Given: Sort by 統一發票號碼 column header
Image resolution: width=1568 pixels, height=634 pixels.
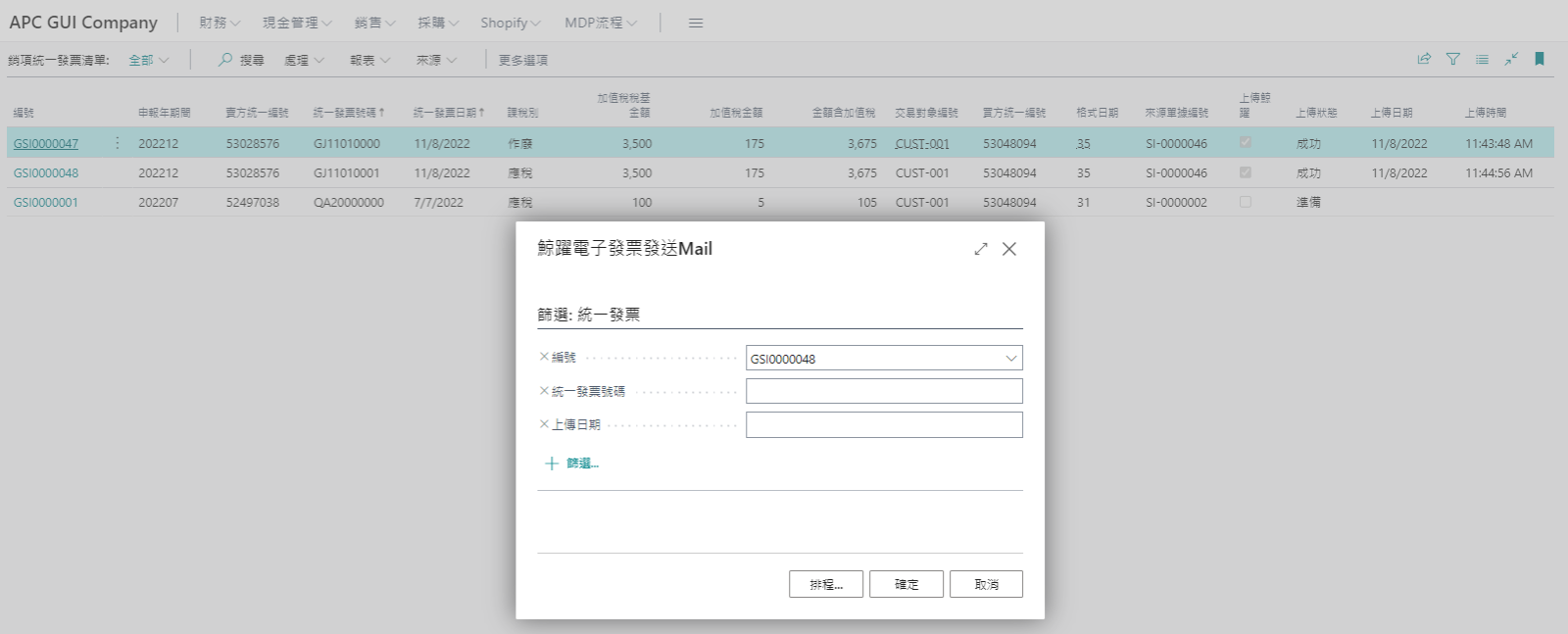Looking at the screenshot, I should pos(349,113).
